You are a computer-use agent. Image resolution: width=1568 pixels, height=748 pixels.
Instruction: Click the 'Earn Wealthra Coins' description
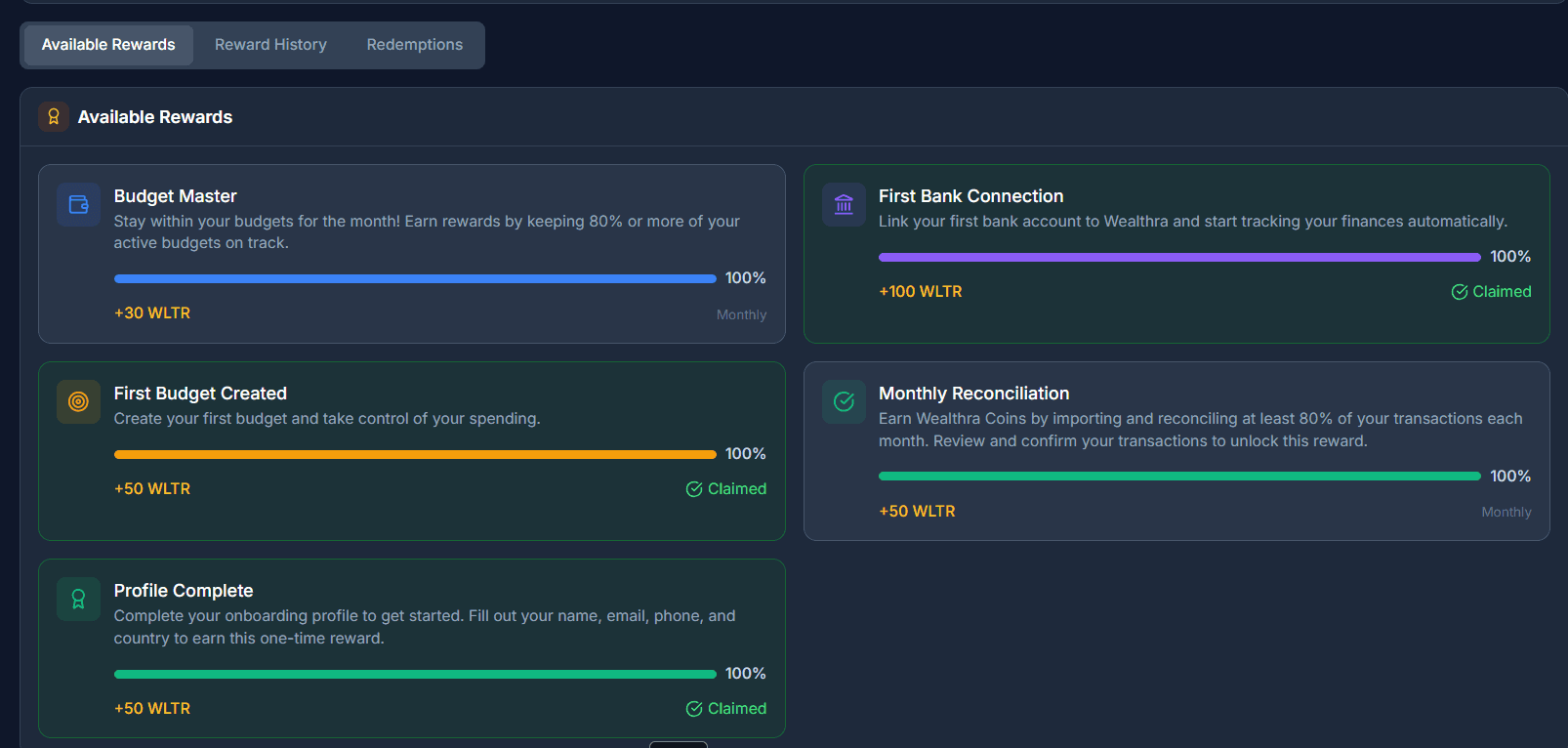click(x=1201, y=430)
